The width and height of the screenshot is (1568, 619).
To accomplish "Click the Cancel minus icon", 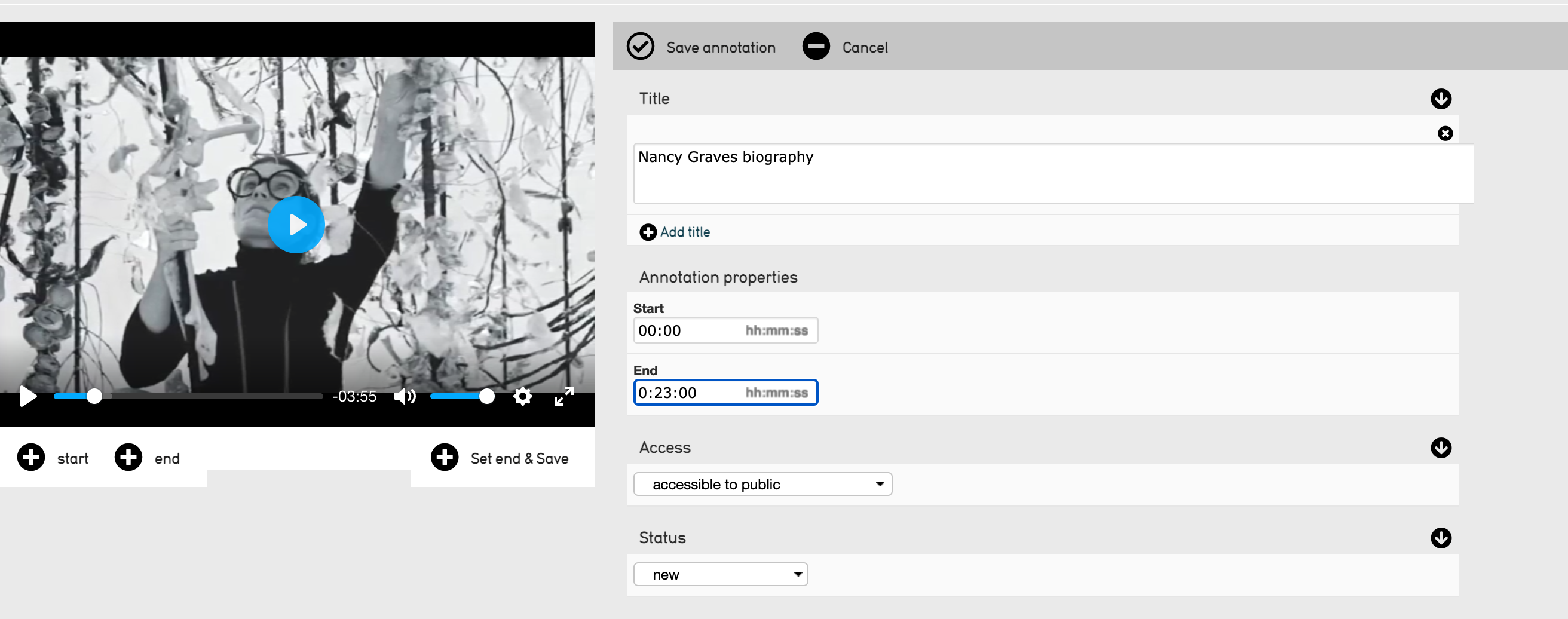I will [816, 46].
